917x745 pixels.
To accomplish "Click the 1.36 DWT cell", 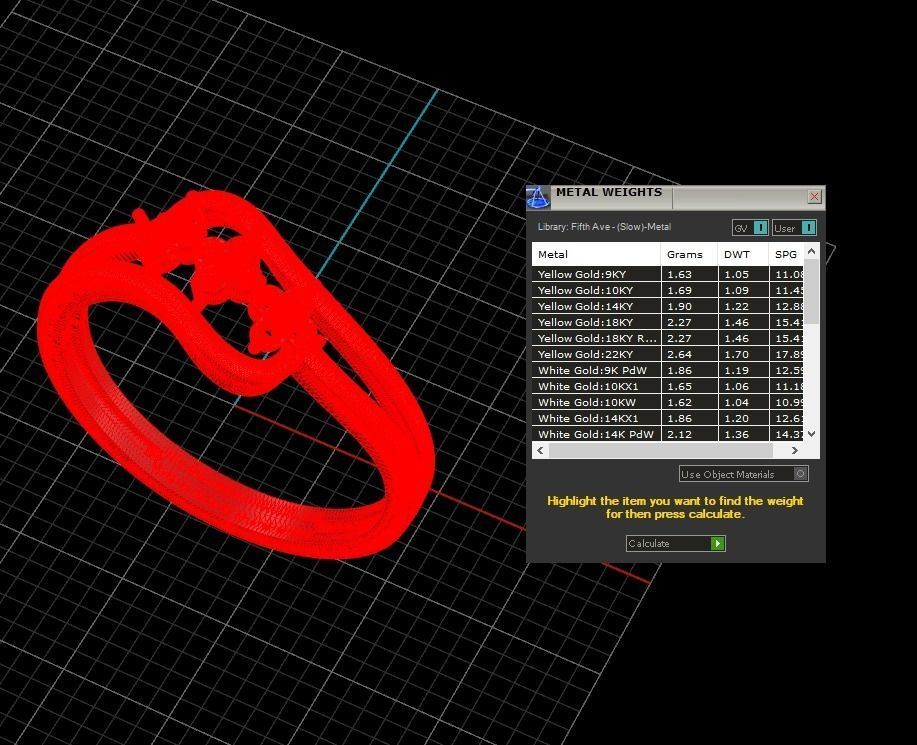I will pyautogui.click(x=743, y=434).
